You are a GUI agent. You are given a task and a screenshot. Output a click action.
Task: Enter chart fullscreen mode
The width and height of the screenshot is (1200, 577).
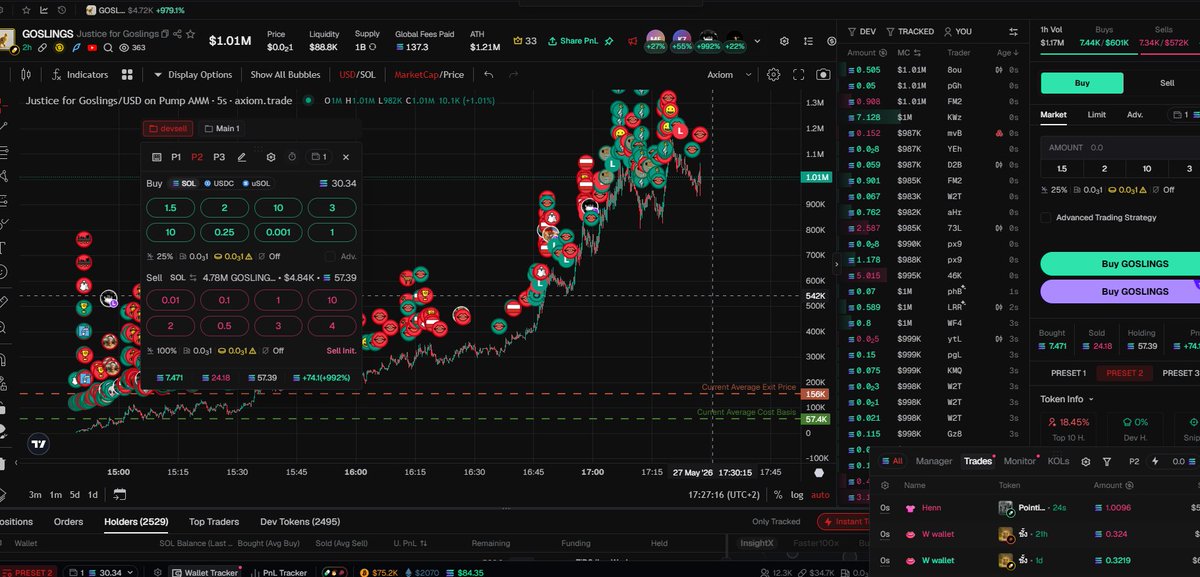pyautogui.click(x=798, y=75)
